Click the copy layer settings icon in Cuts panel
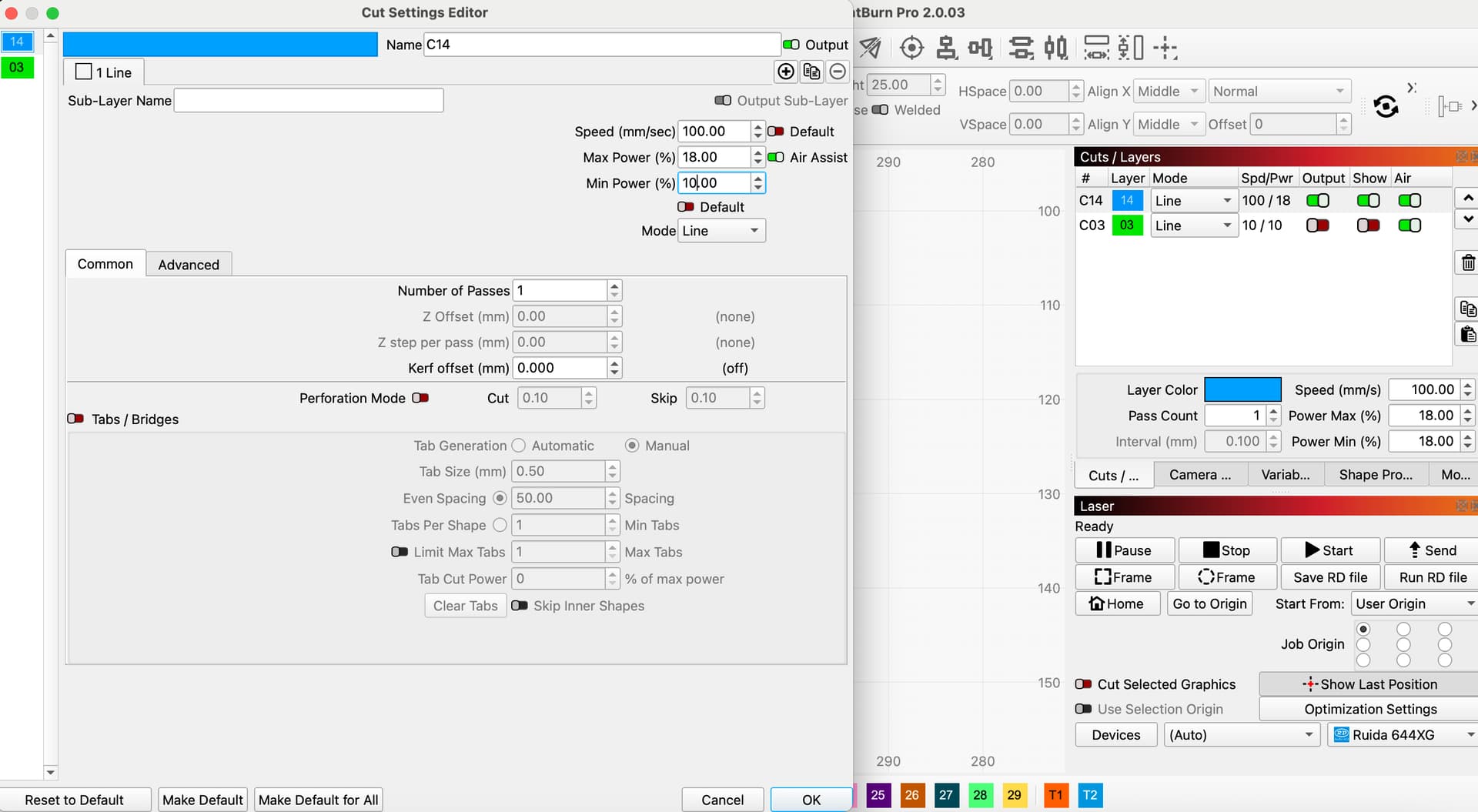 1467,309
